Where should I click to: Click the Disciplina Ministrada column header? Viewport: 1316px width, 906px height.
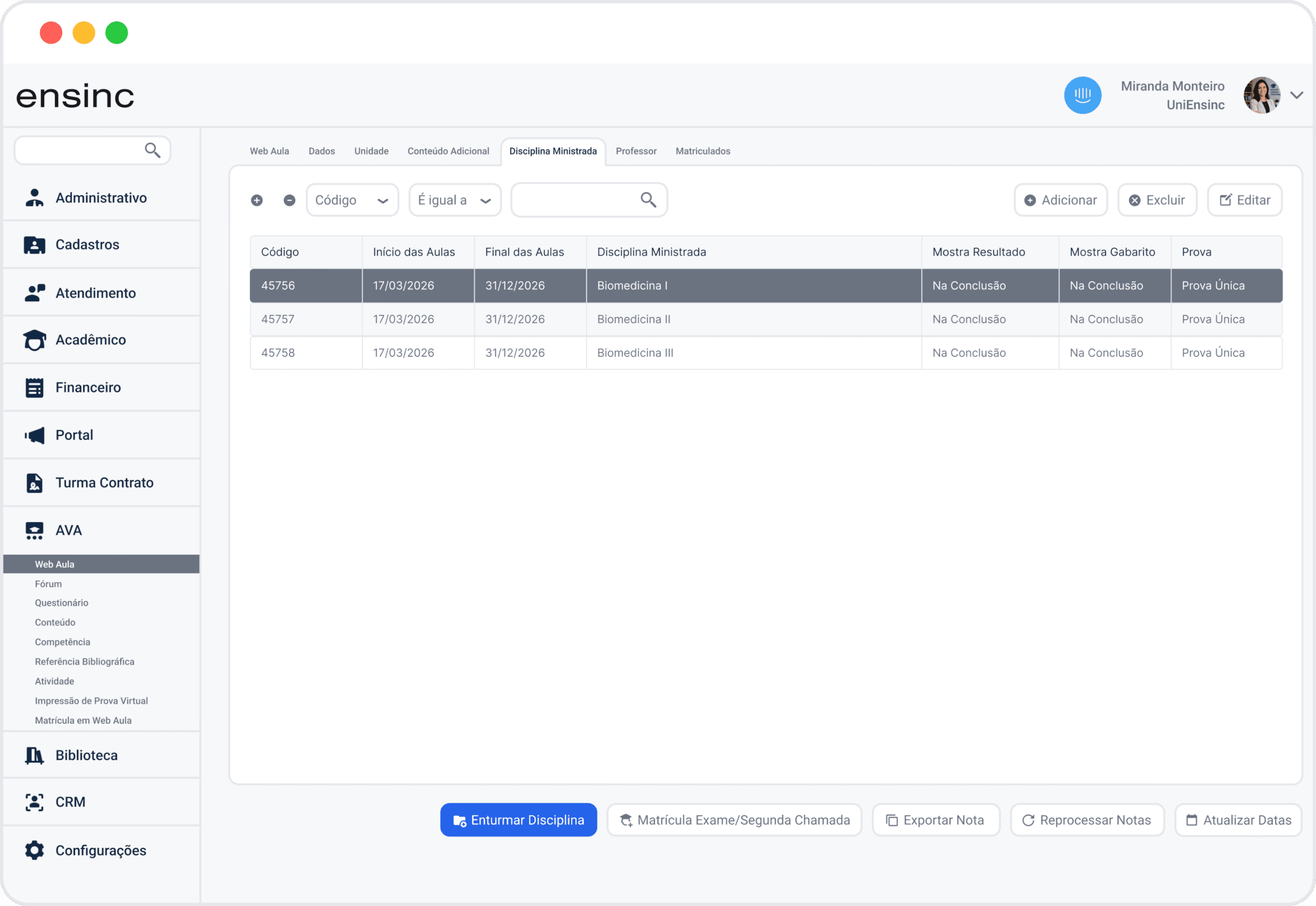tap(754, 252)
